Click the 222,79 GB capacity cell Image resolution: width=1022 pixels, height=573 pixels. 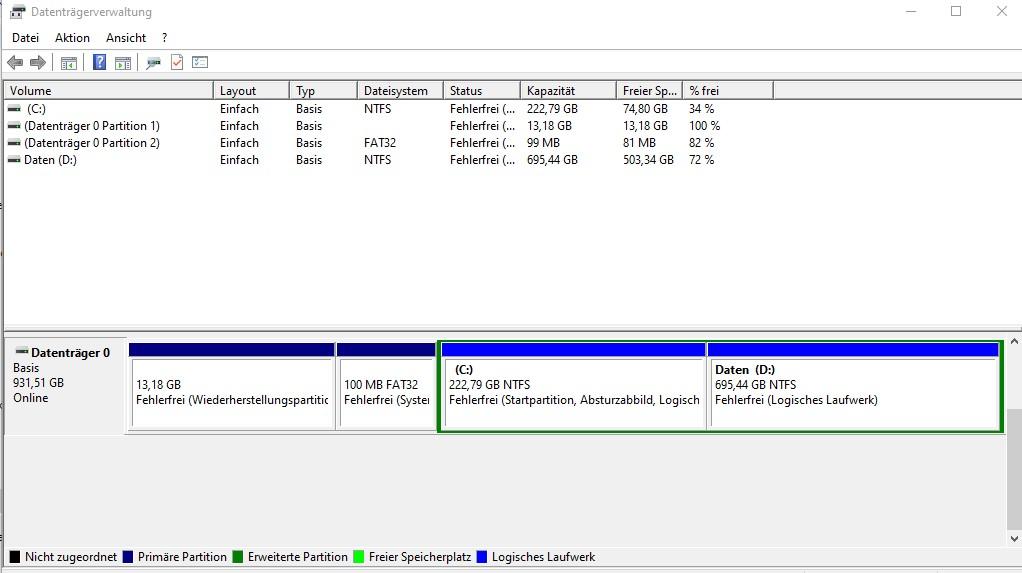(552, 109)
